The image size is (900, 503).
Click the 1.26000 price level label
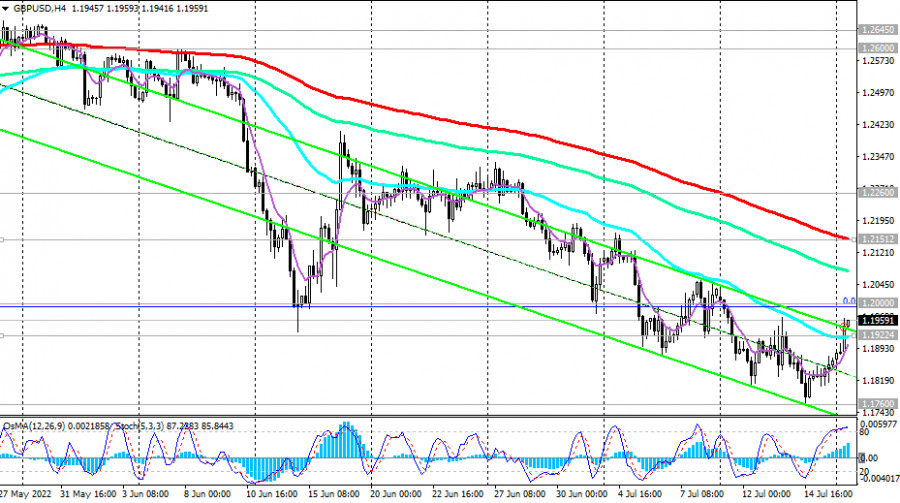tap(877, 47)
